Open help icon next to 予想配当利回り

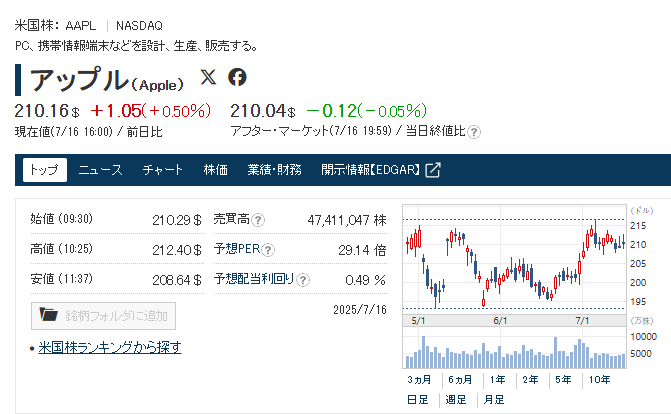click(x=303, y=280)
